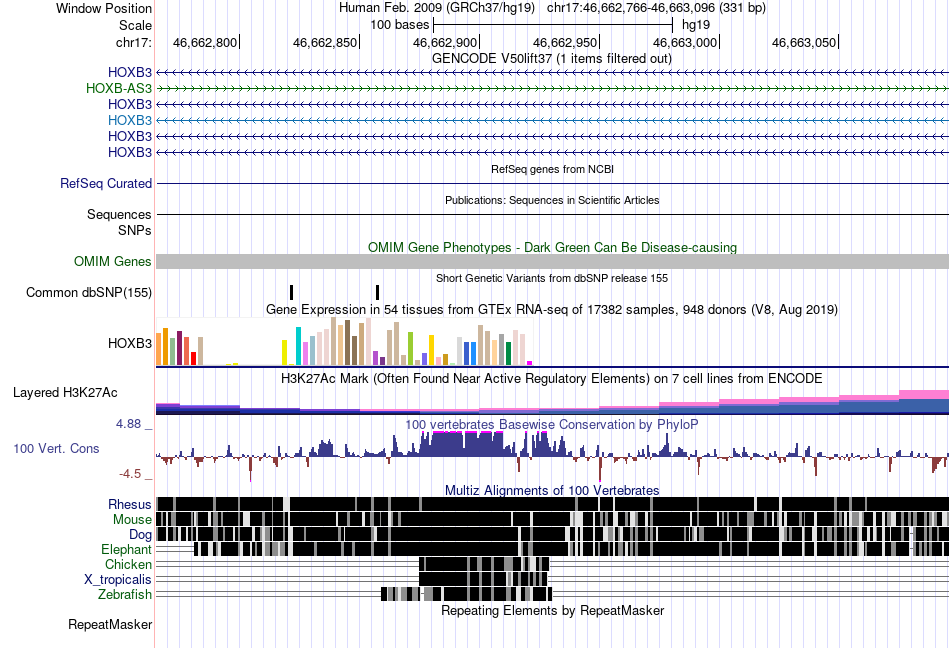Select the SNPs track label
950x648 pixels.
click(x=135, y=230)
